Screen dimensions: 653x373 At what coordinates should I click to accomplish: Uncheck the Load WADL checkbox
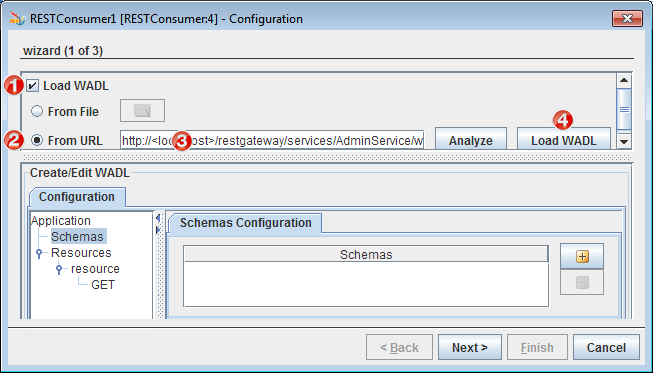point(32,86)
